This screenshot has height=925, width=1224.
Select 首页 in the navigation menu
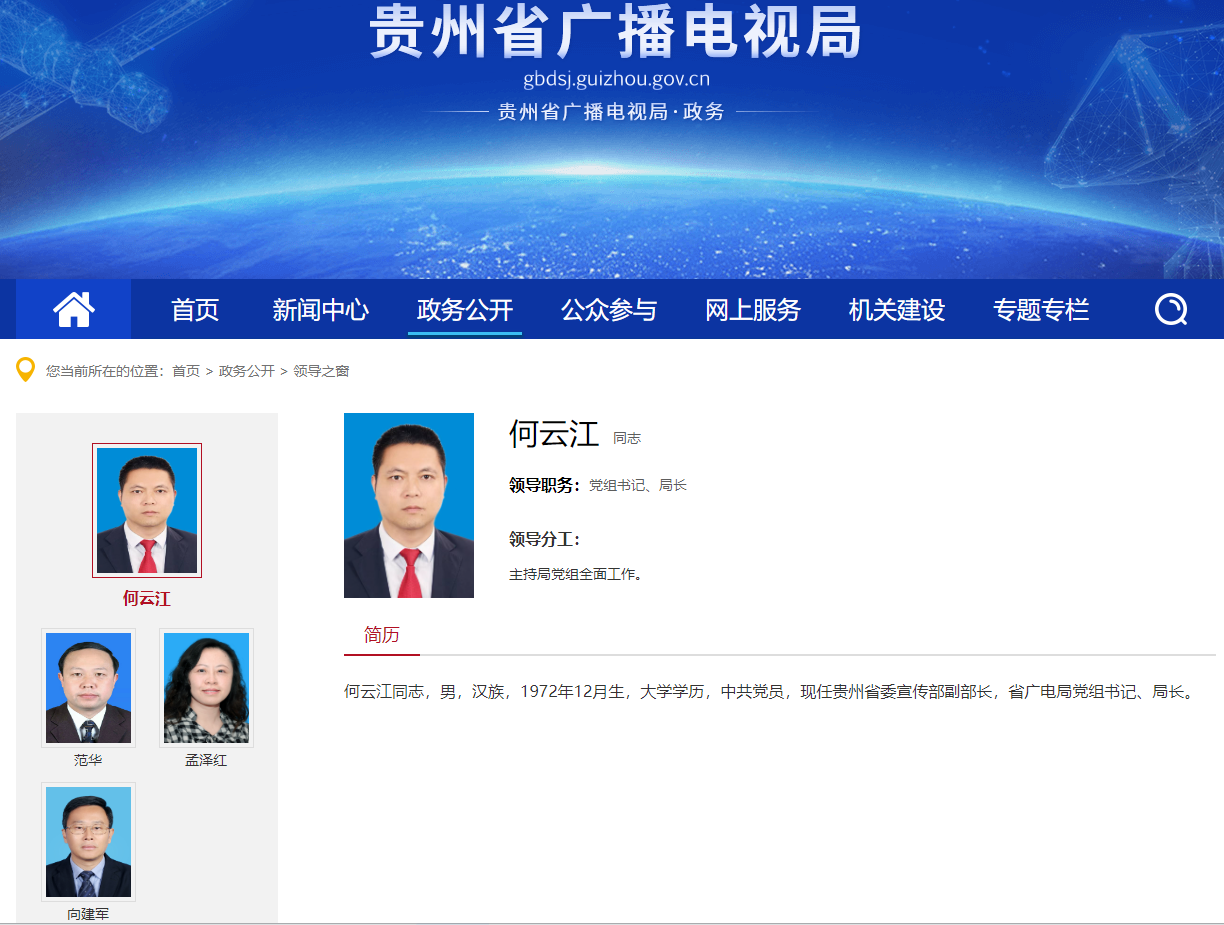(195, 310)
